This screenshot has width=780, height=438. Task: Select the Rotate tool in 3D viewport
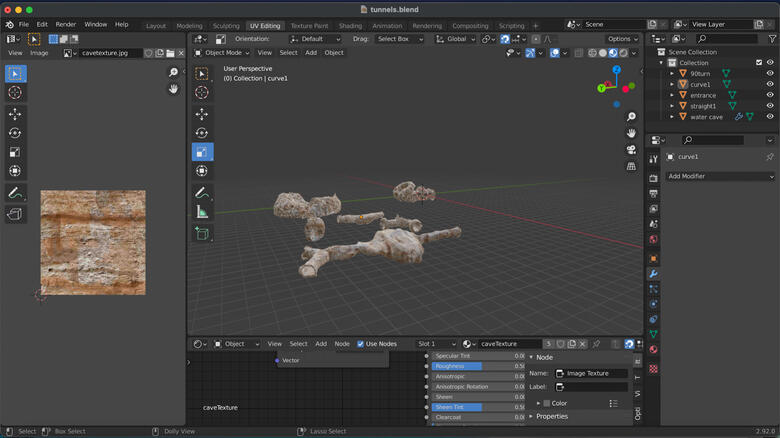coord(202,133)
